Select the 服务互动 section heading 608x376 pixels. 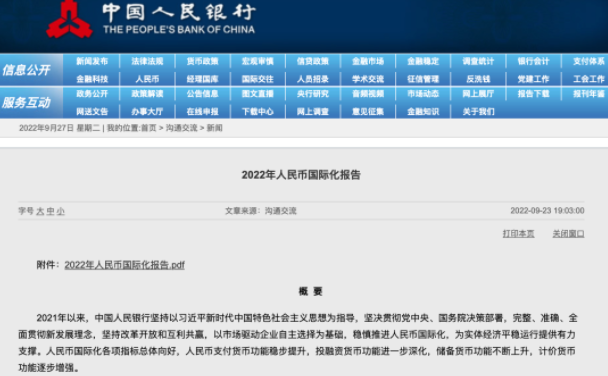click(26, 103)
